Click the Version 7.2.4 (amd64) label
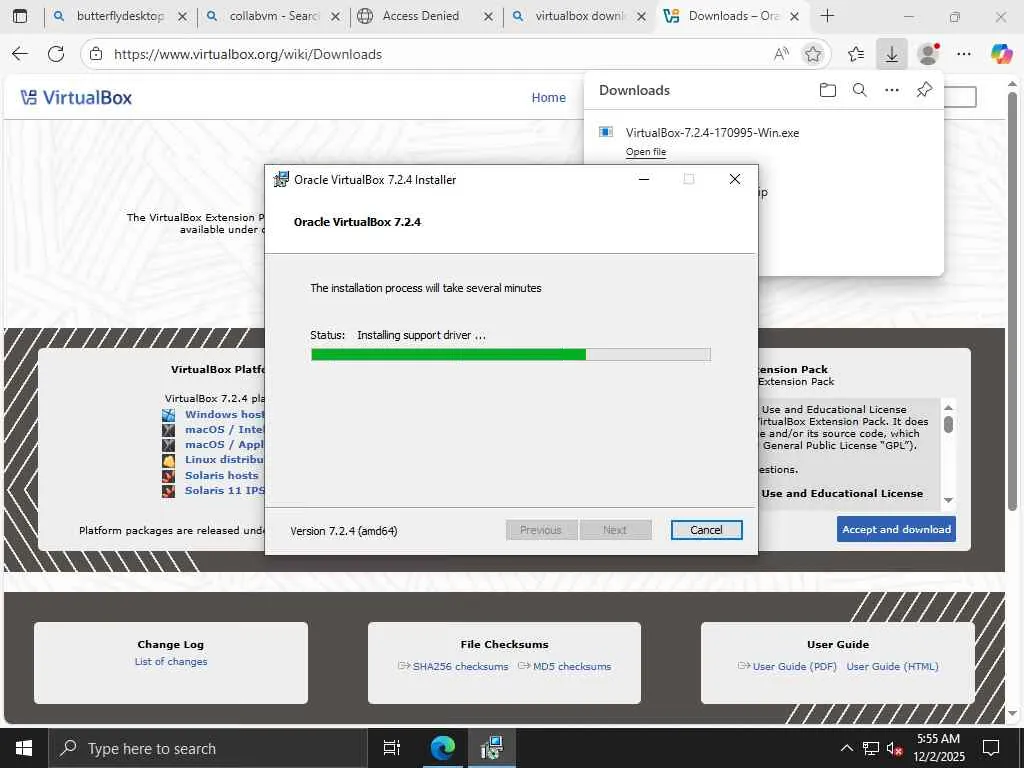The width and height of the screenshot is (1024, 768). (x=344, y=531)
